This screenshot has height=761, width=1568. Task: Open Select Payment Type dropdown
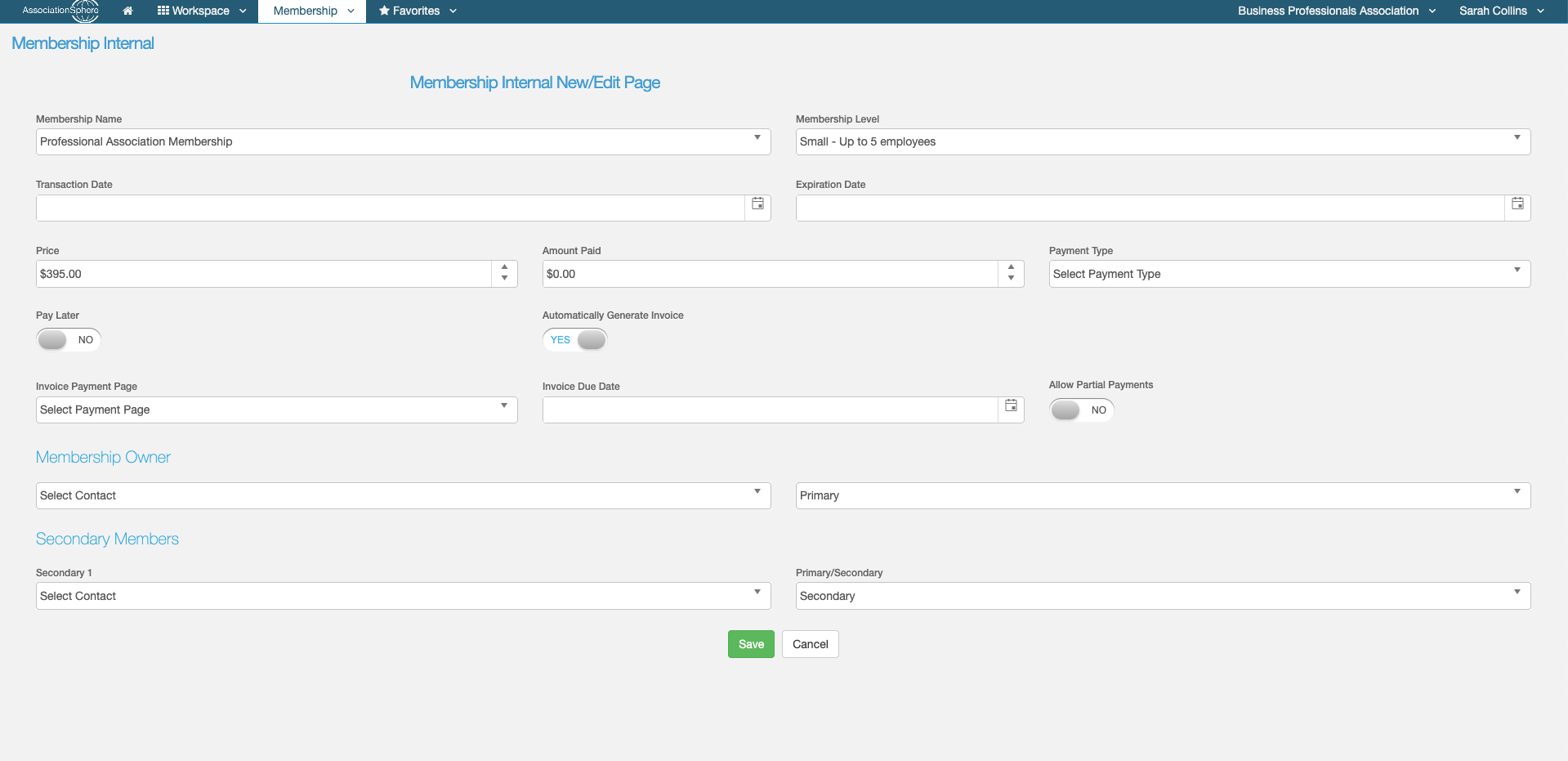pyautogui.click(x=1290, y=274)
